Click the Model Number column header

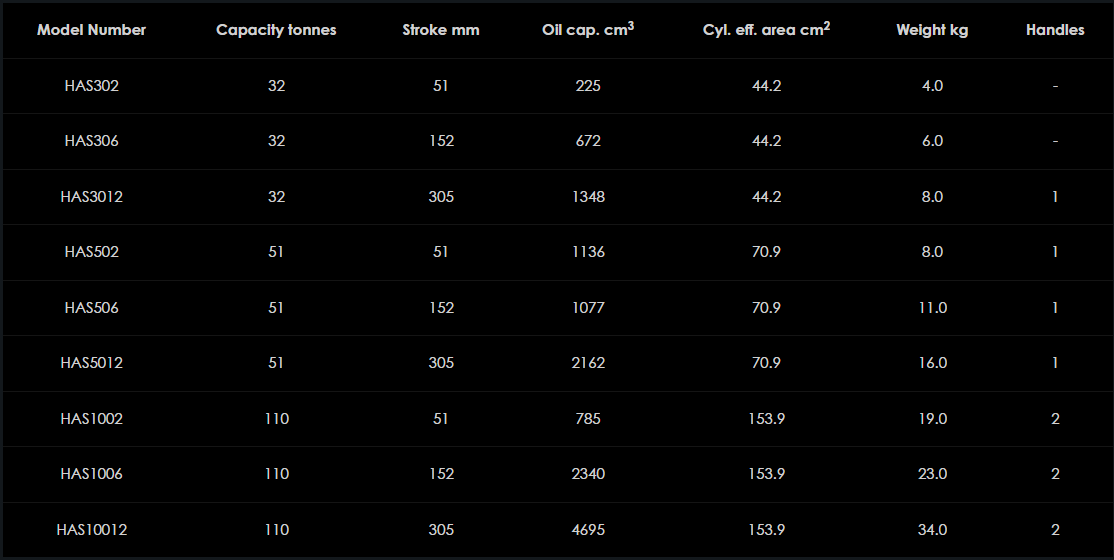[92, 30]
